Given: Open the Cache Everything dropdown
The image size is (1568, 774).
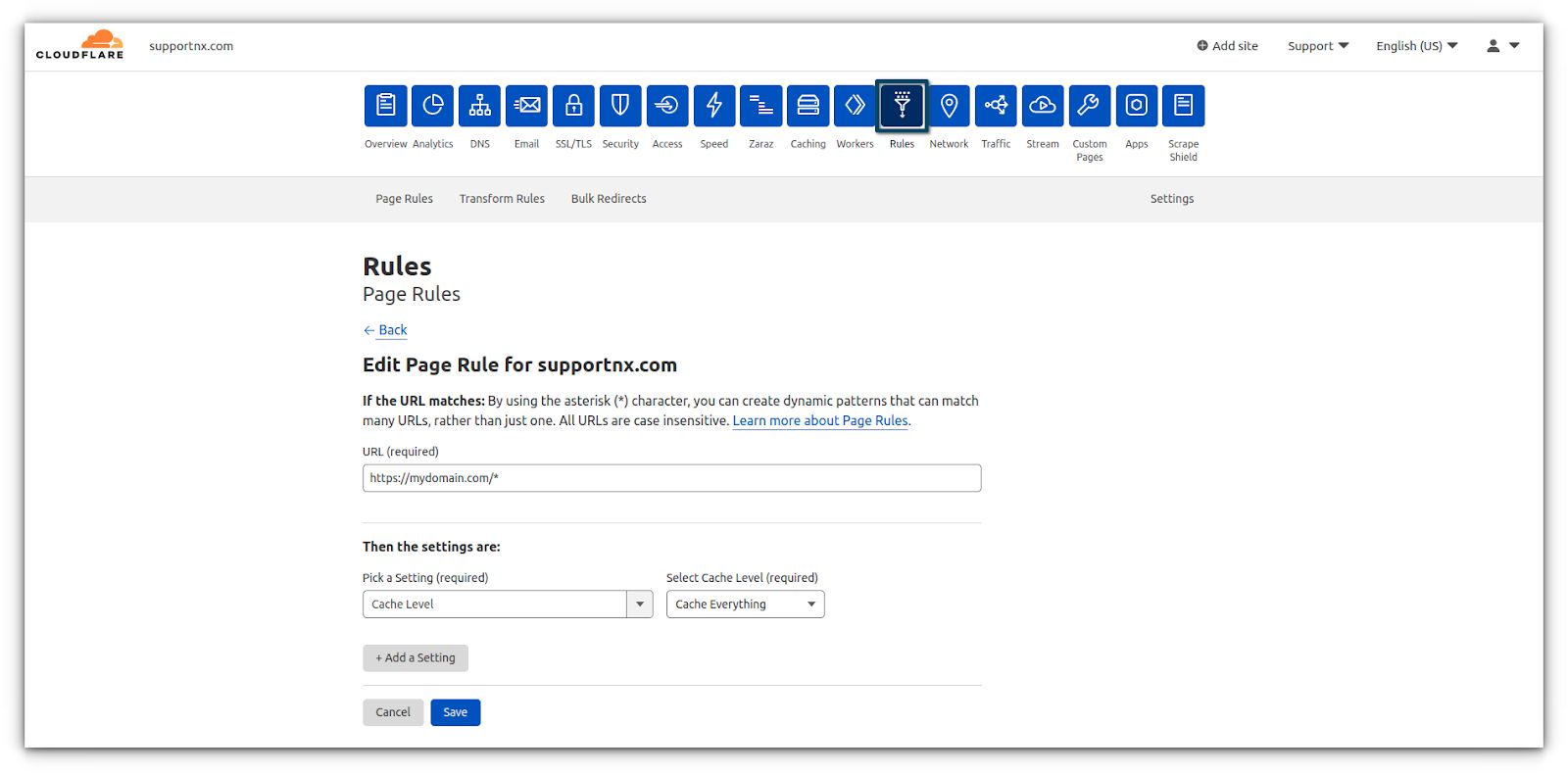Looking at the screenshot, I should click(745, 605).
